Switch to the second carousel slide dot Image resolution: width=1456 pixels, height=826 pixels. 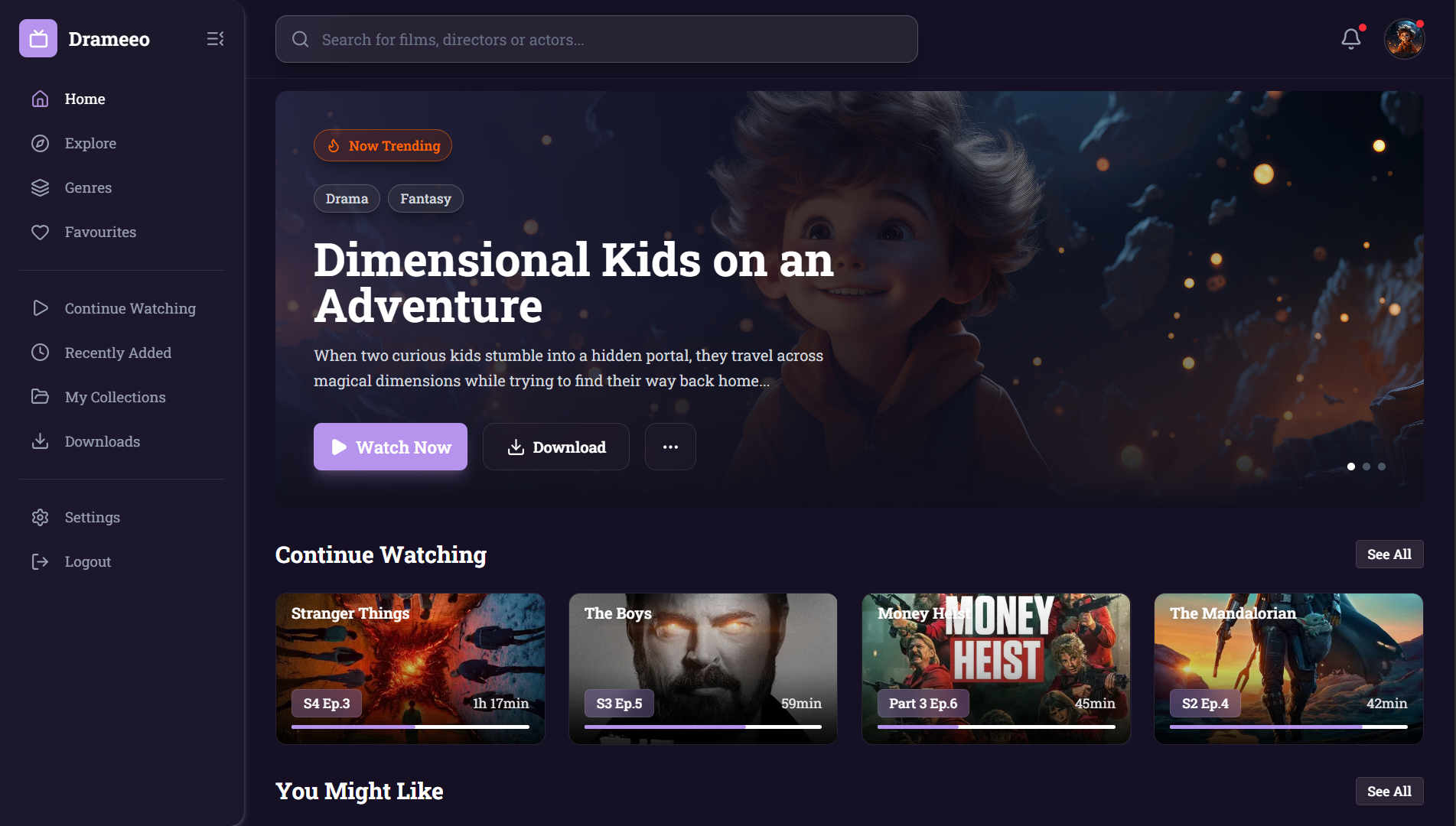pyautogui.click(x=1366, y=467)
